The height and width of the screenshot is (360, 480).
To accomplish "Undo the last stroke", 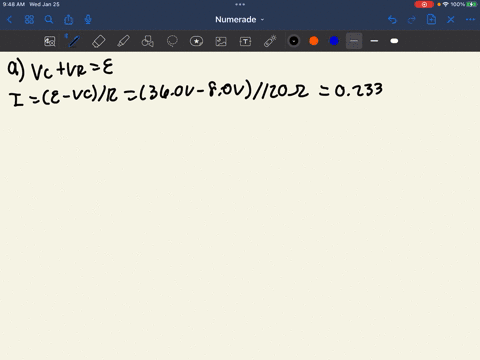I will click(392, 20).
